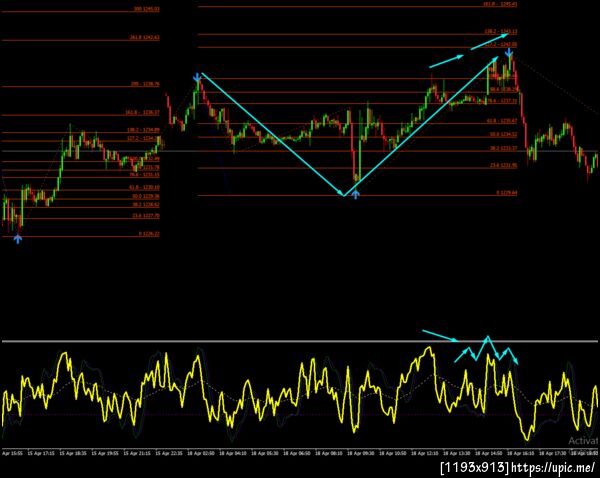Click the 15 Apr 21:15 time axis label
The image size is (600, 478).
[x=139, y=453]
